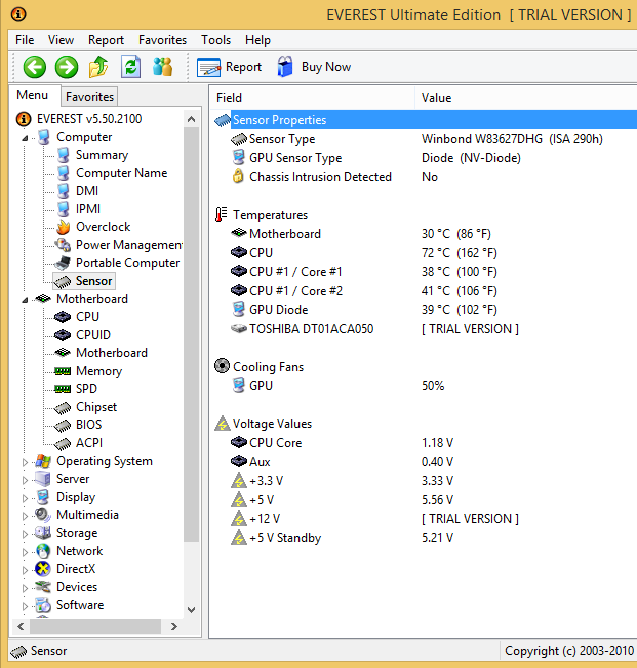Click the Up folder toolbar icon
Image resolution: width=637 pixels, height=668 pixels.
click(99, 67)
